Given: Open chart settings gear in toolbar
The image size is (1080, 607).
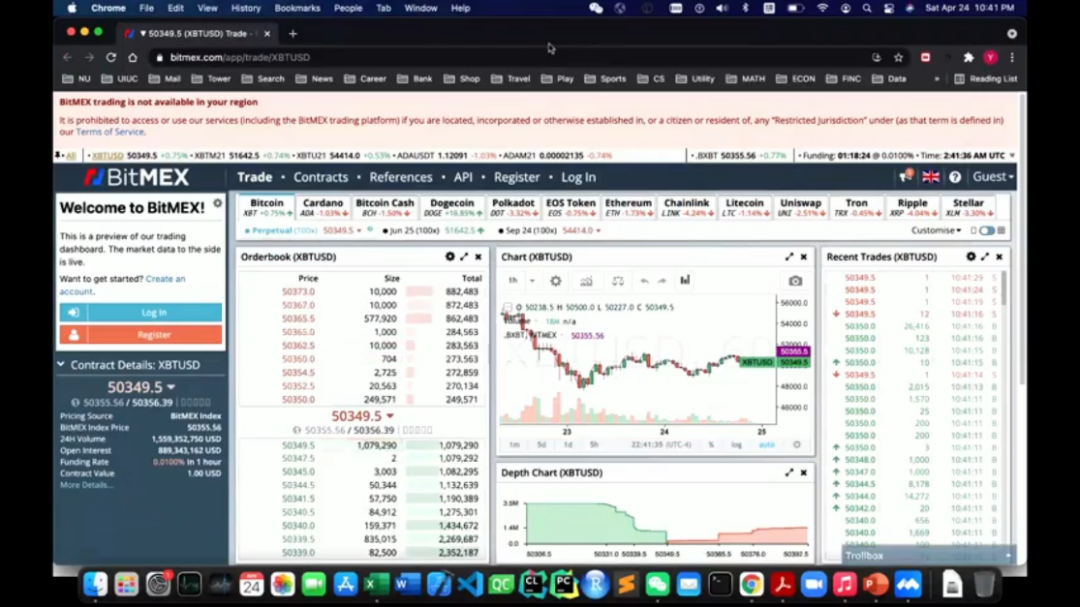Looking at the screenshot, I should tap(556, 281).
